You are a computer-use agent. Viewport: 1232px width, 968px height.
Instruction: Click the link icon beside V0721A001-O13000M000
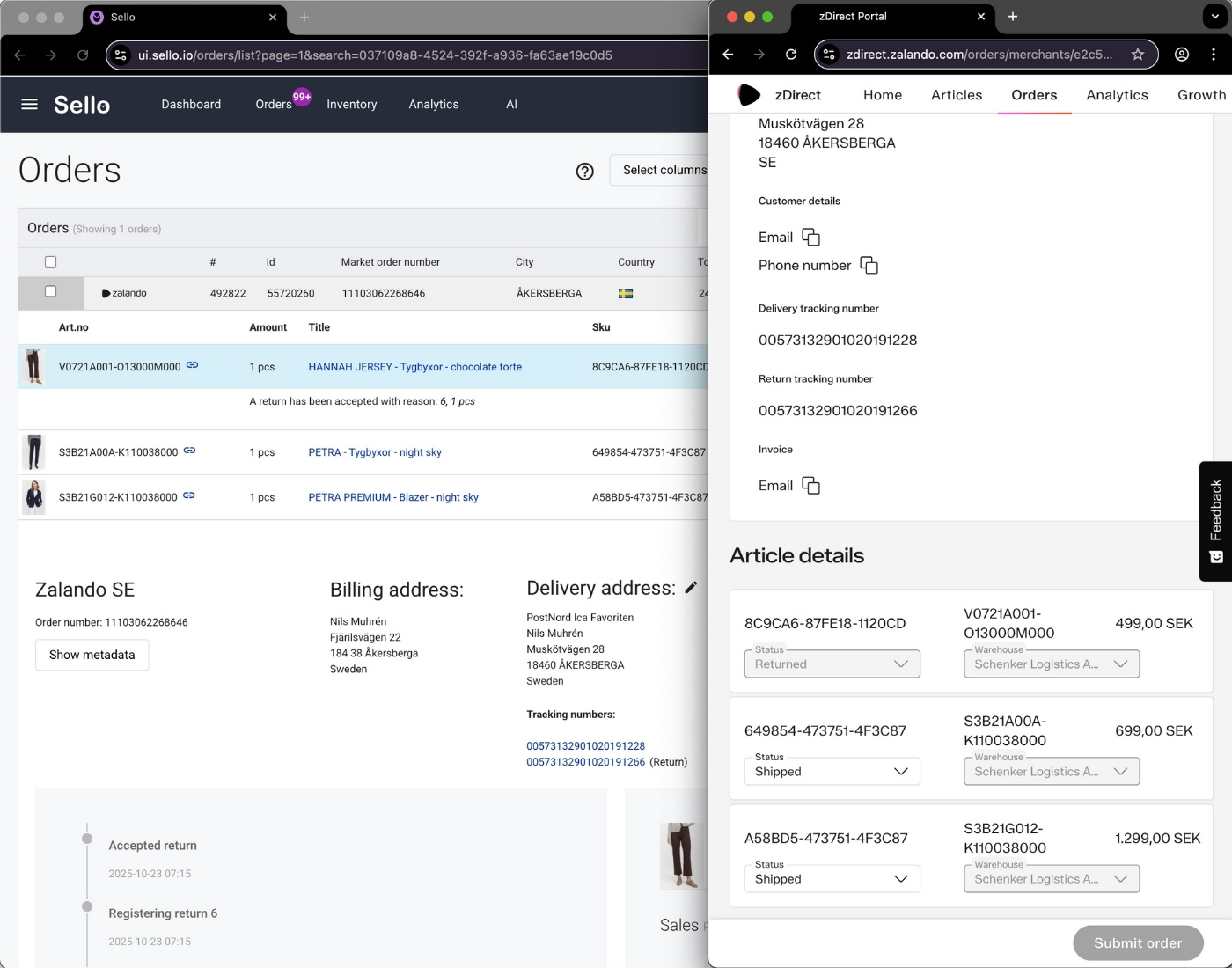click(192, 364)
